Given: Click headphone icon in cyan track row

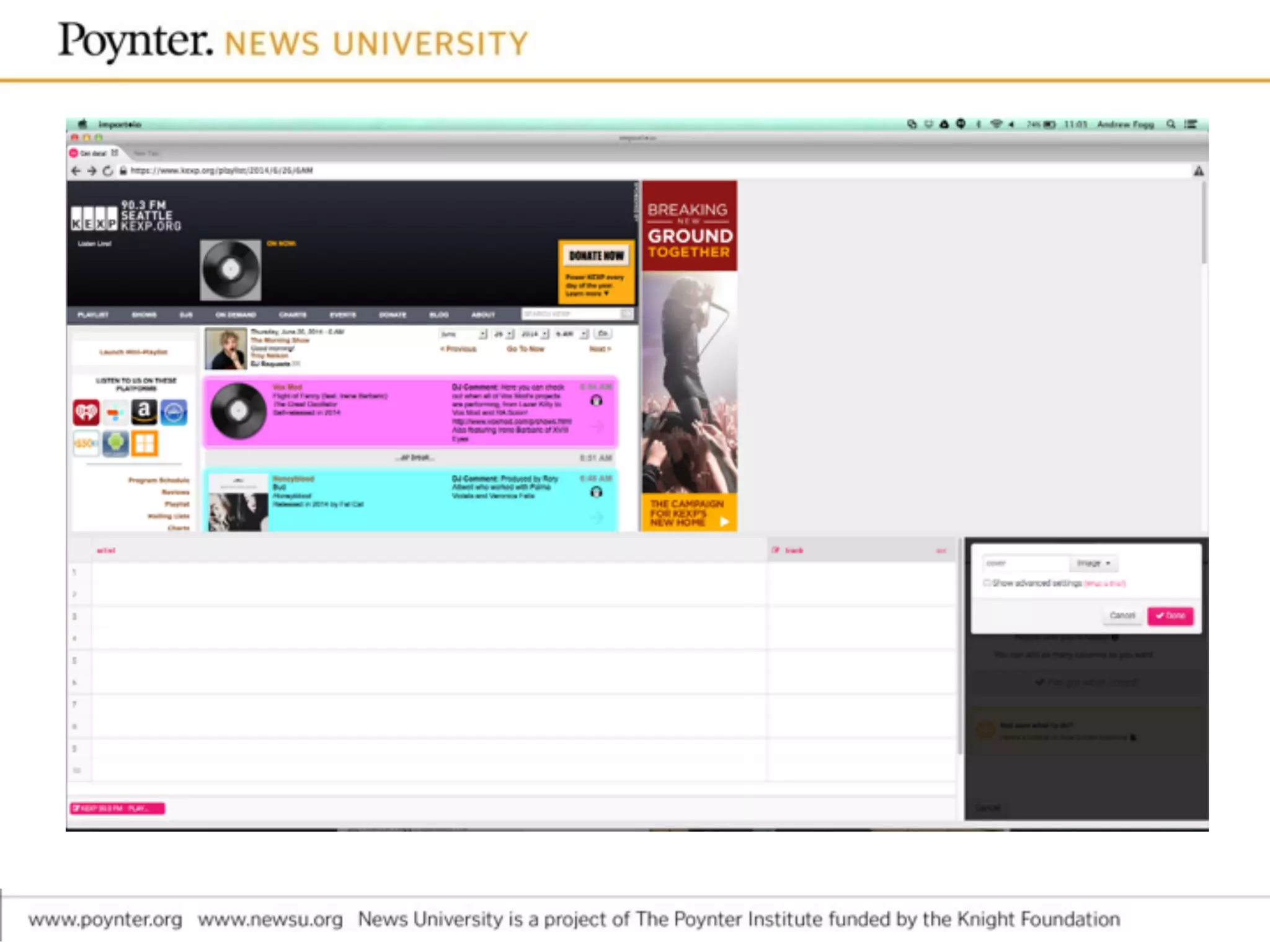Looking at the screenshot, I should click(x=596, y=492).
